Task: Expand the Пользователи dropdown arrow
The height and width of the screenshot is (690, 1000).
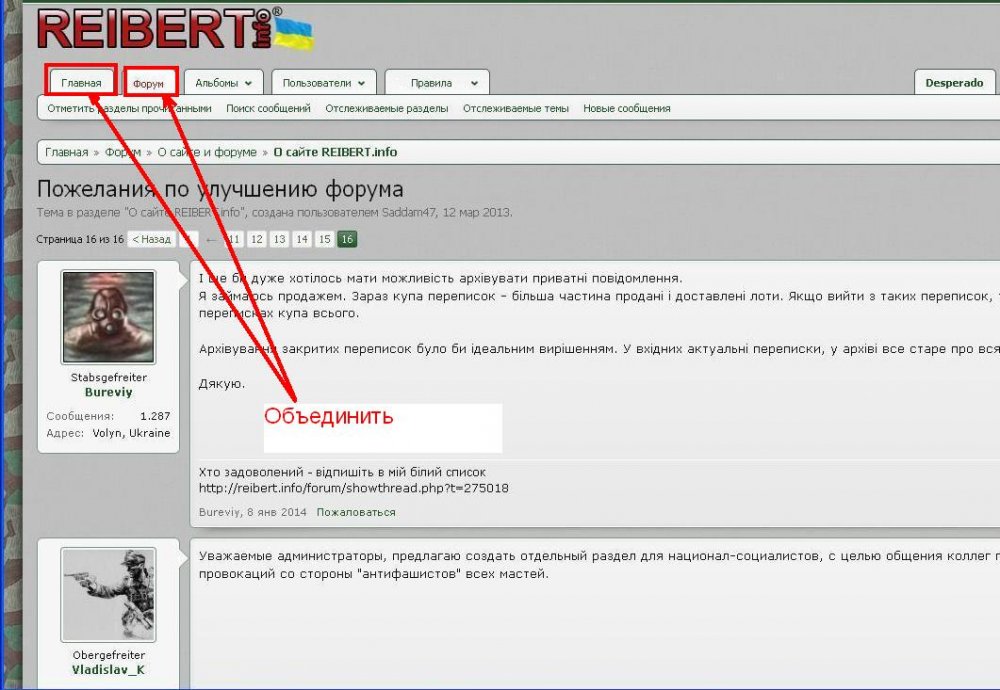Action: (x=362, y=83)
